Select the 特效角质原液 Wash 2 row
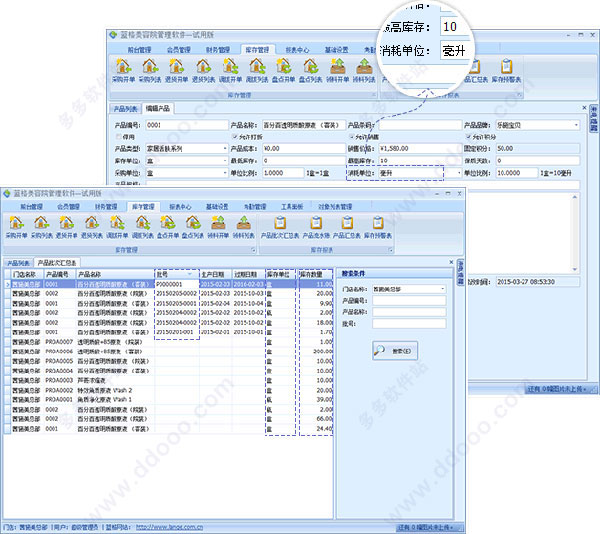 coord(168,390)
